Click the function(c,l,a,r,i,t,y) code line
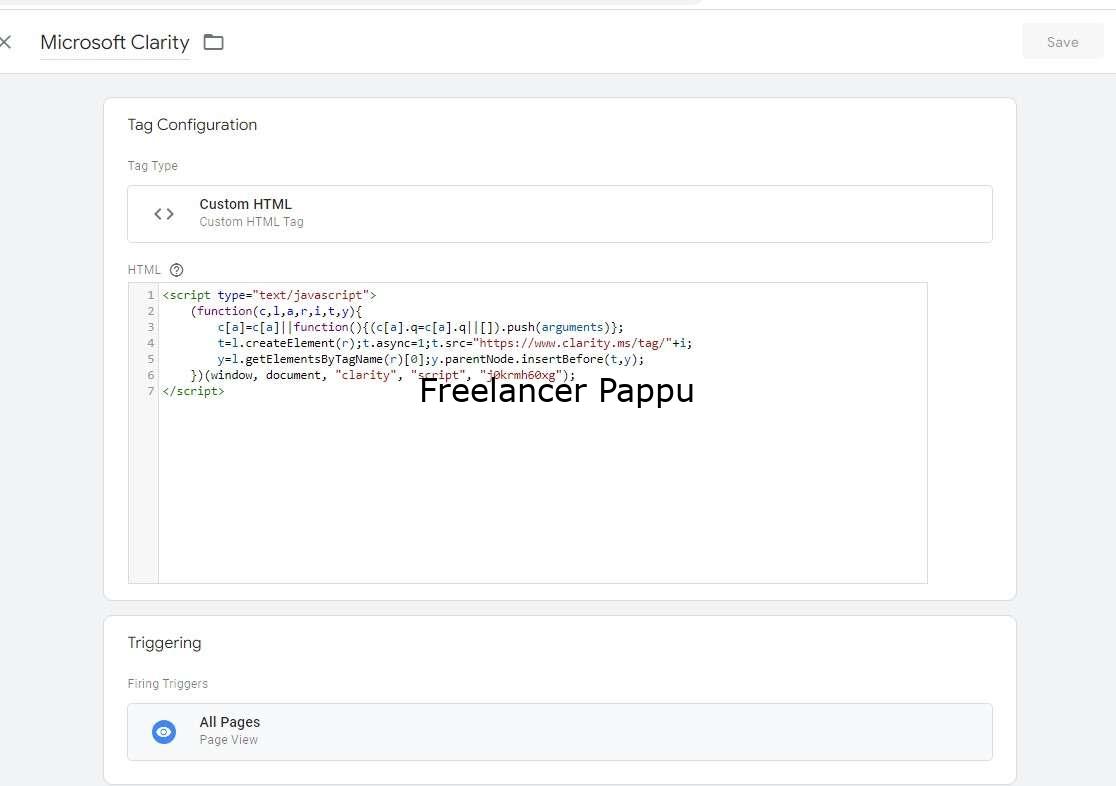The width and height of the screenshot is (1116, 786). pos(276,311)
